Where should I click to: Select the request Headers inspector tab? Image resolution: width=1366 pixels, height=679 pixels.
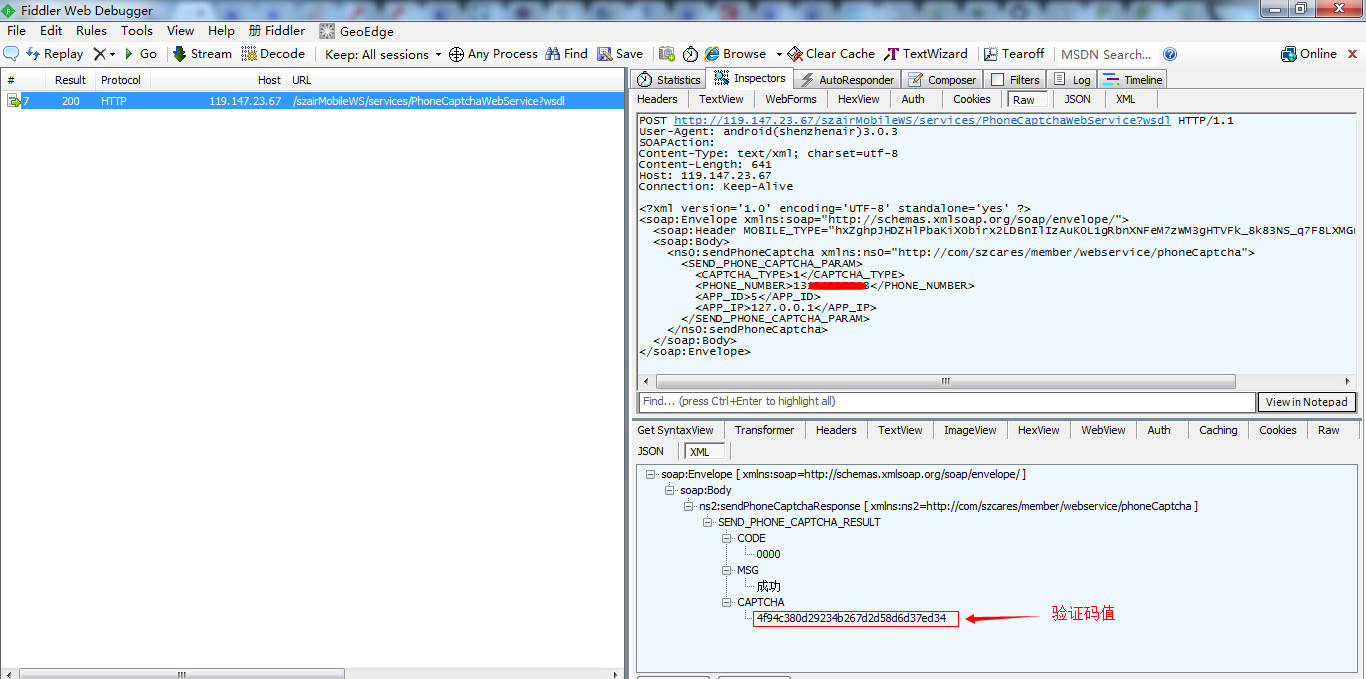pyautogui.click(x=657, y=99)
